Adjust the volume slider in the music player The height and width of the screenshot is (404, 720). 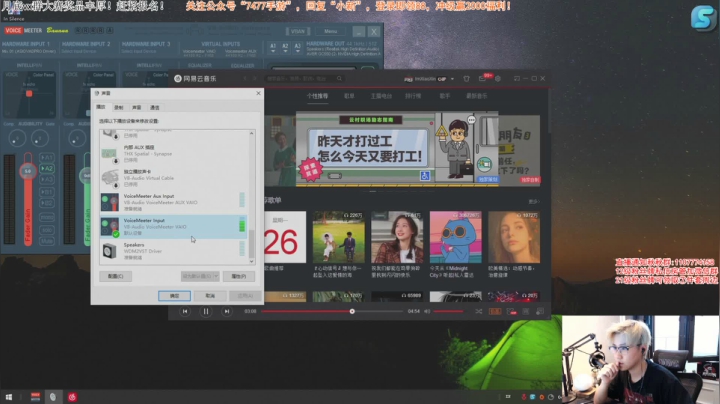click(x=448, y=311)
